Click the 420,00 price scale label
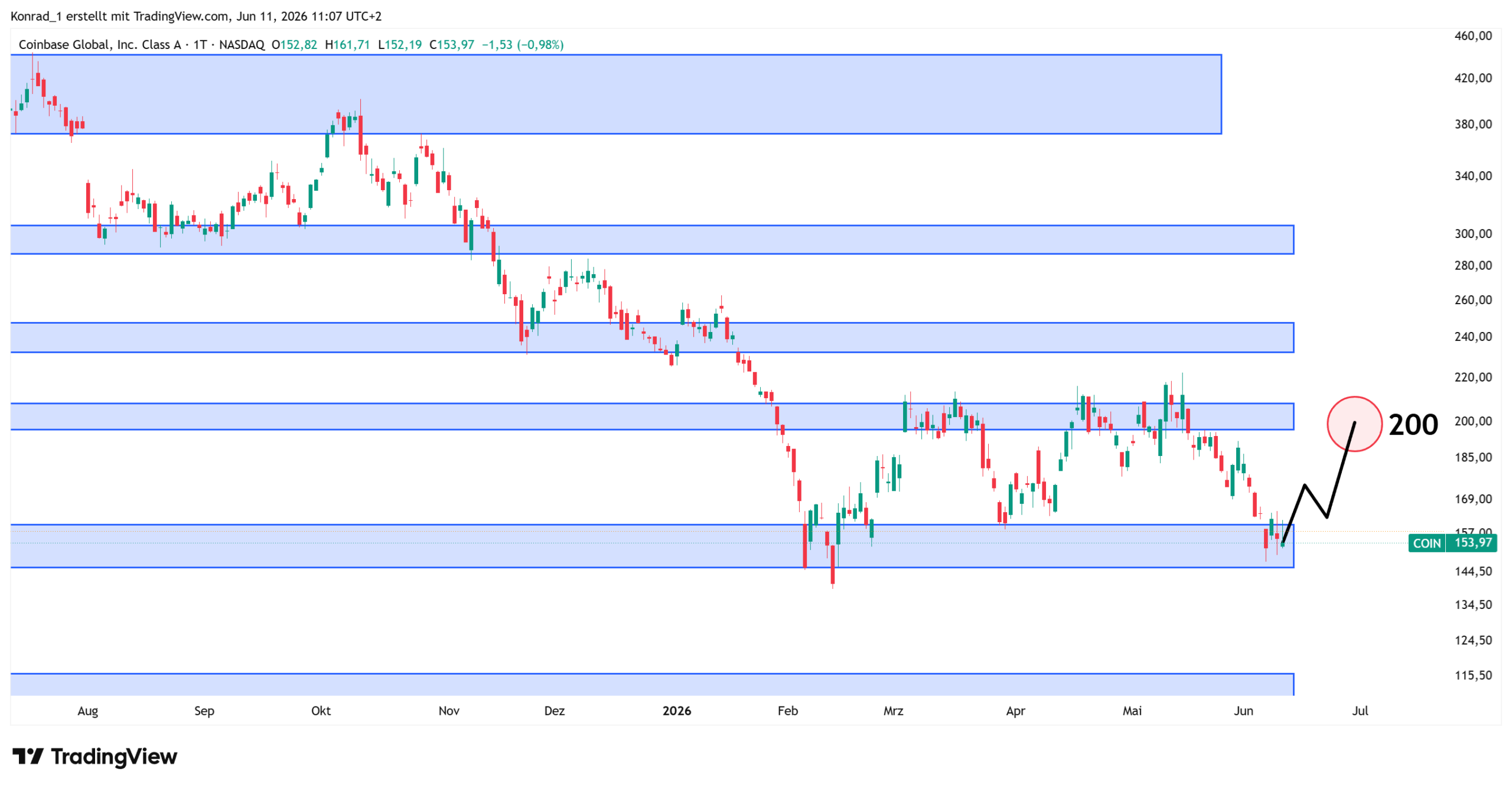Viewport: 1512px width, 788px height. tap(1473, 78)
